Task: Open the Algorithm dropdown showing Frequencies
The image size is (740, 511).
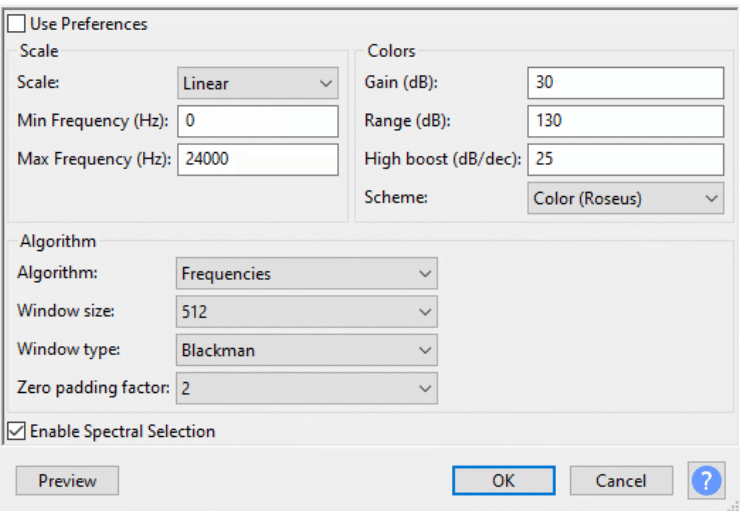Action: click(x=307, y=273)
